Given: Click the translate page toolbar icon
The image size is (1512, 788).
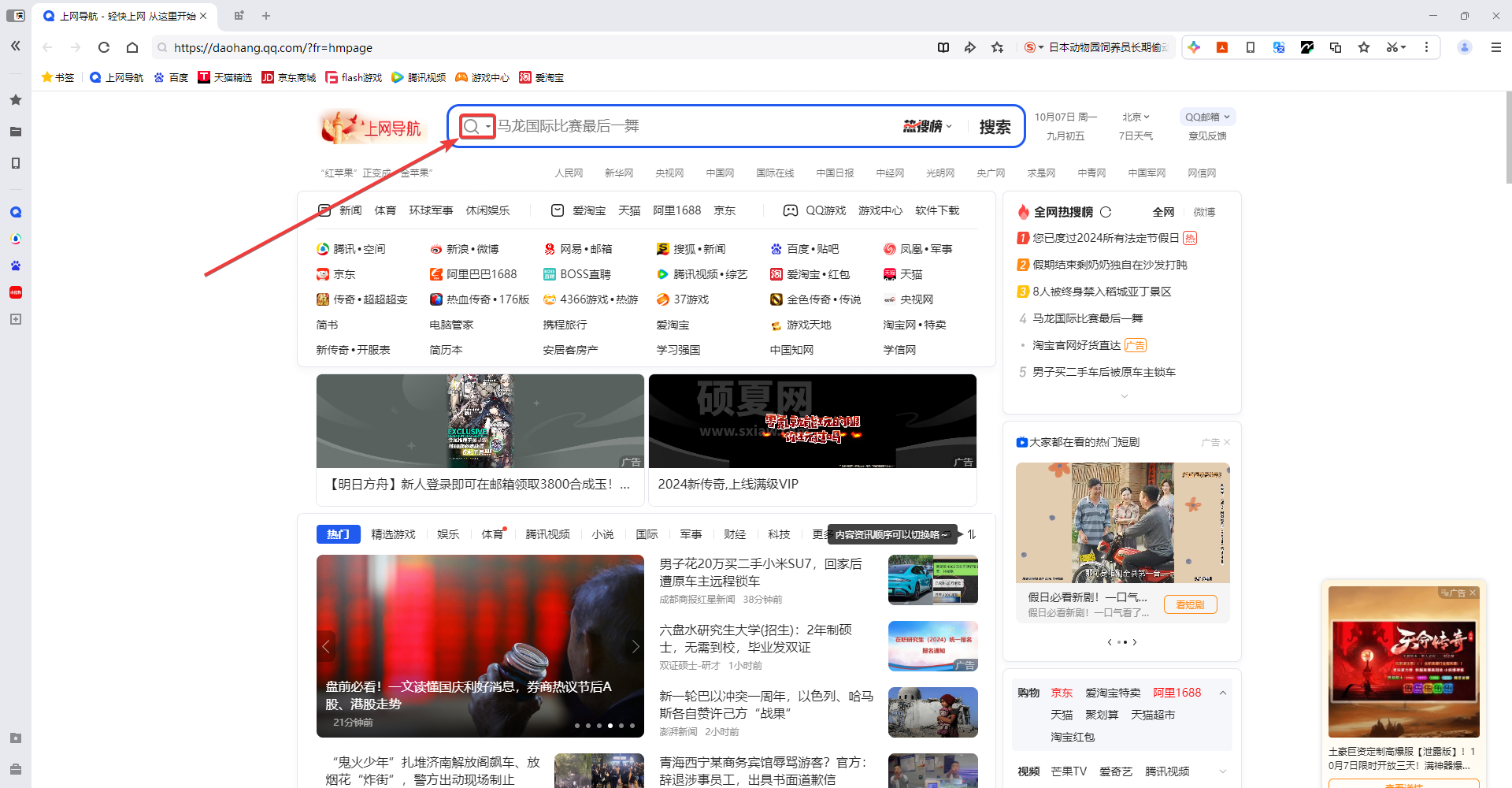Looking at the screenshot, I should (x=1279, y=47).
